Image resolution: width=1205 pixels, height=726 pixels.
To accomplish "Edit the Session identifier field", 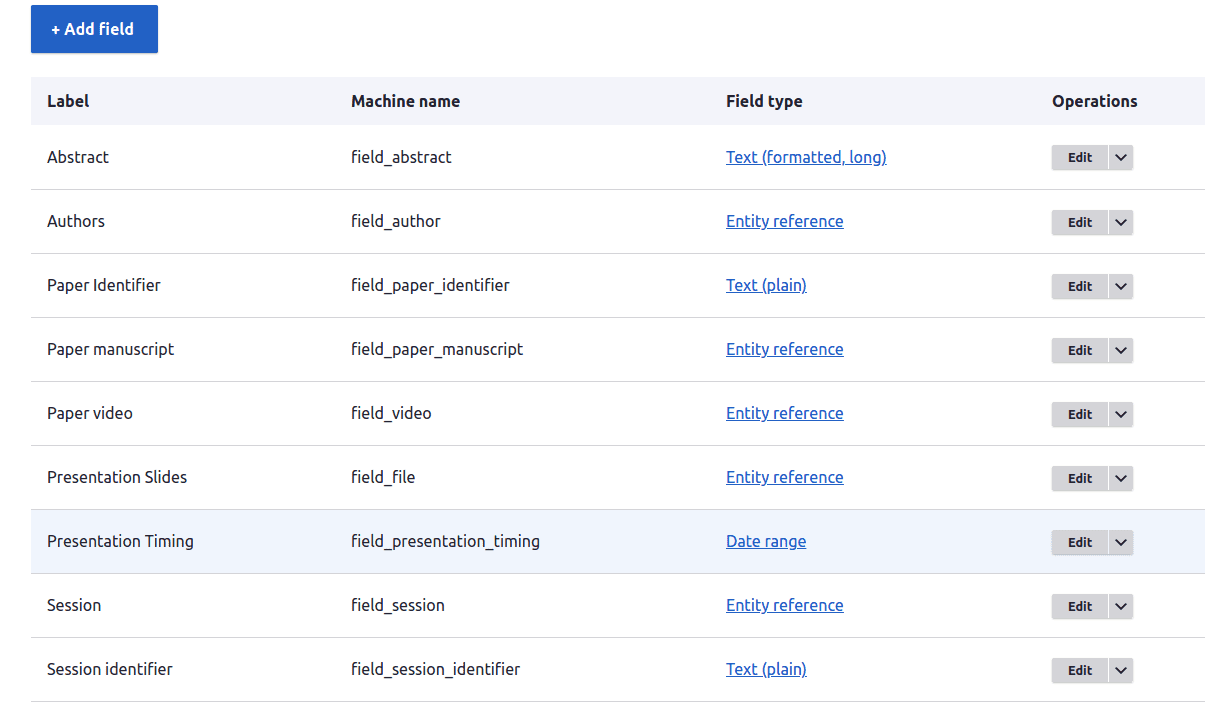I will (1080, 670).
